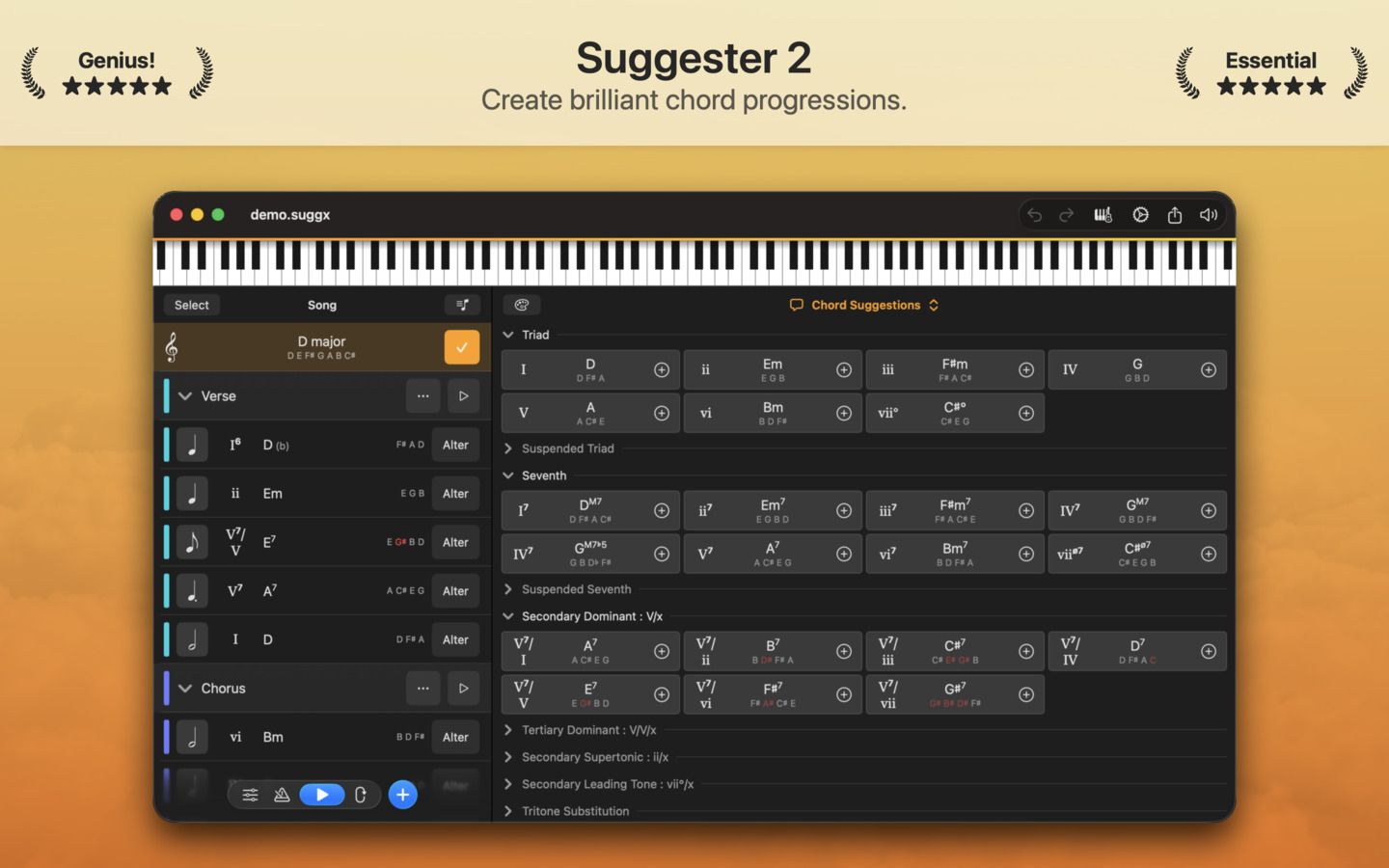Select the D7 V7/IV chord card

click(1137, 652)
